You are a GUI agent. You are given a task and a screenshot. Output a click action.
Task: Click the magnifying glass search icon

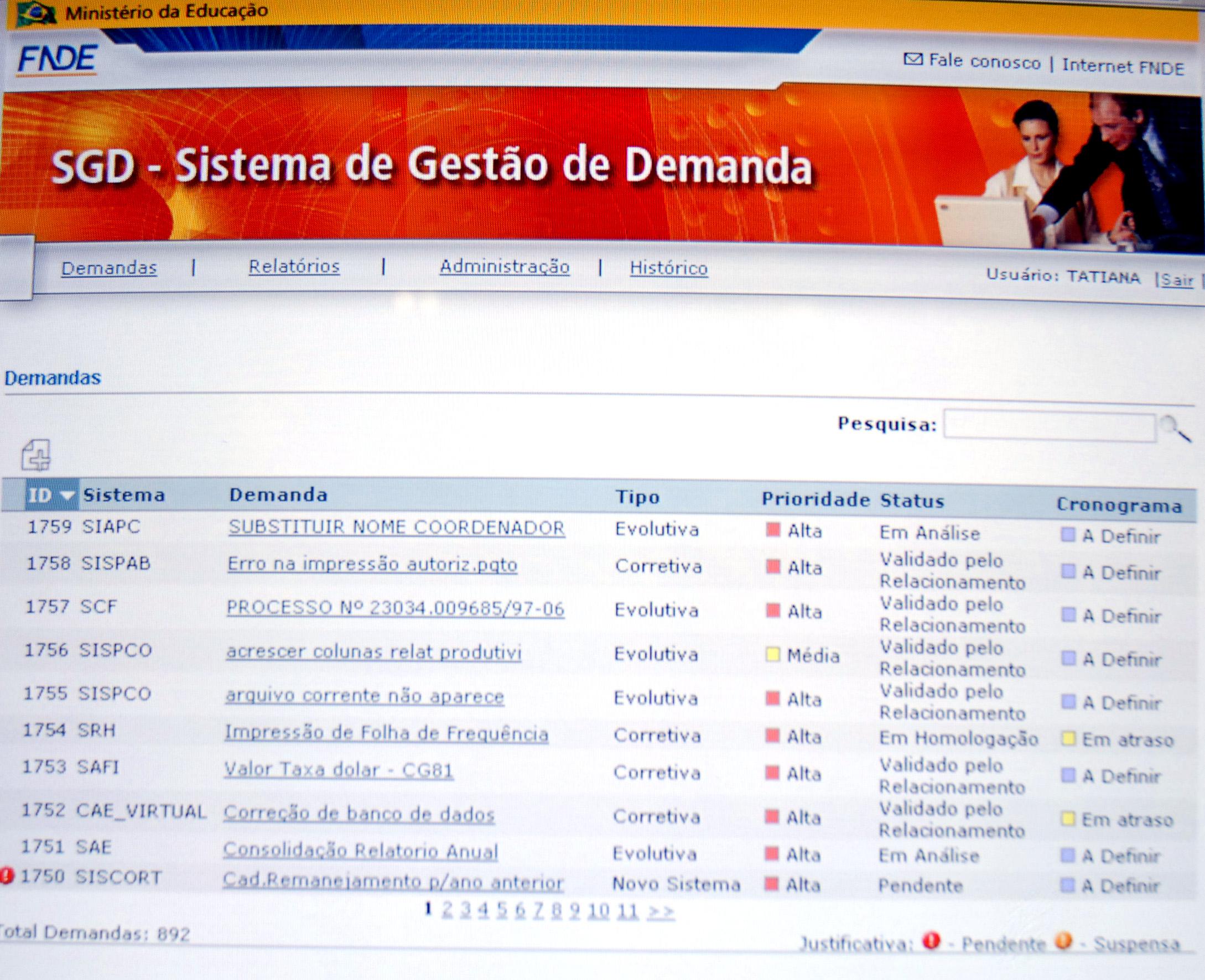[x=1175, y=429]
